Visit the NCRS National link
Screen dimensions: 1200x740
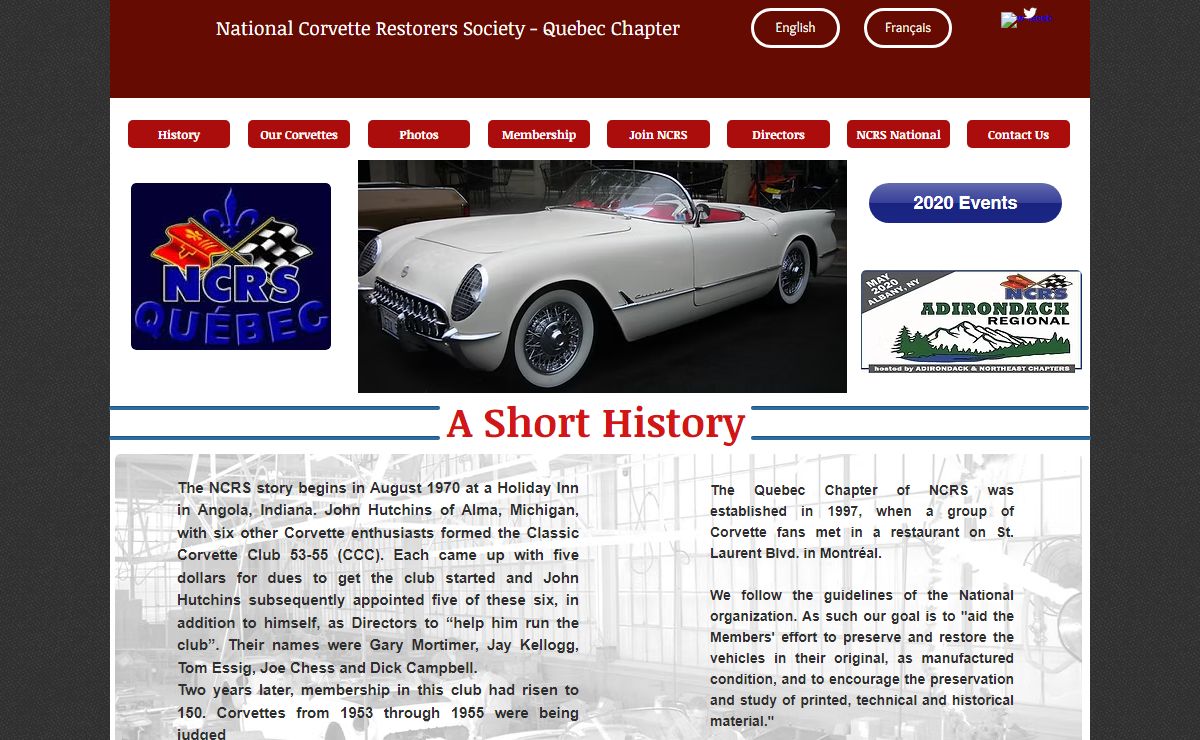(x=898, y=134)
